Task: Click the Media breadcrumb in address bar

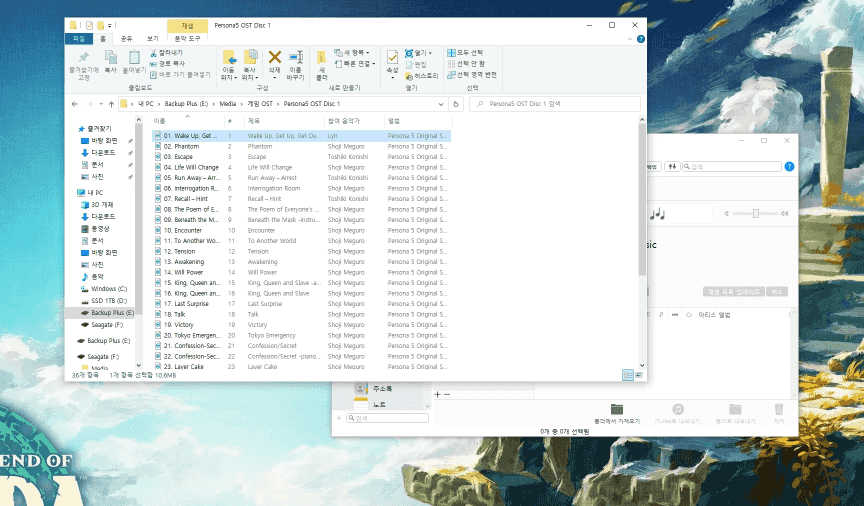Action: click(x=228, y=104)
